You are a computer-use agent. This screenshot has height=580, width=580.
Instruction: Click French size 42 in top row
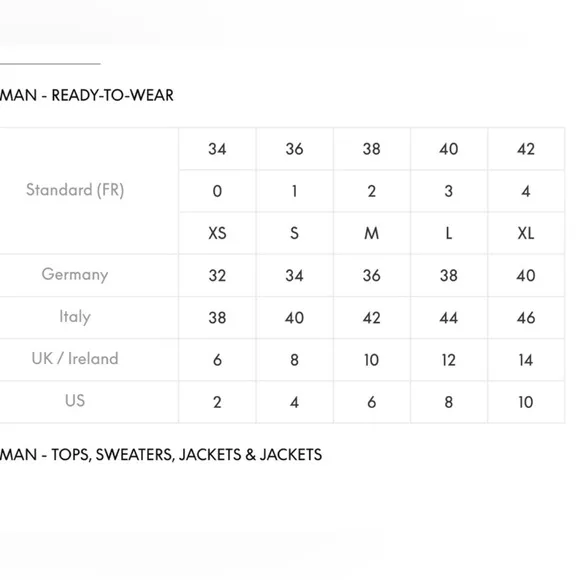click(526, 149)
